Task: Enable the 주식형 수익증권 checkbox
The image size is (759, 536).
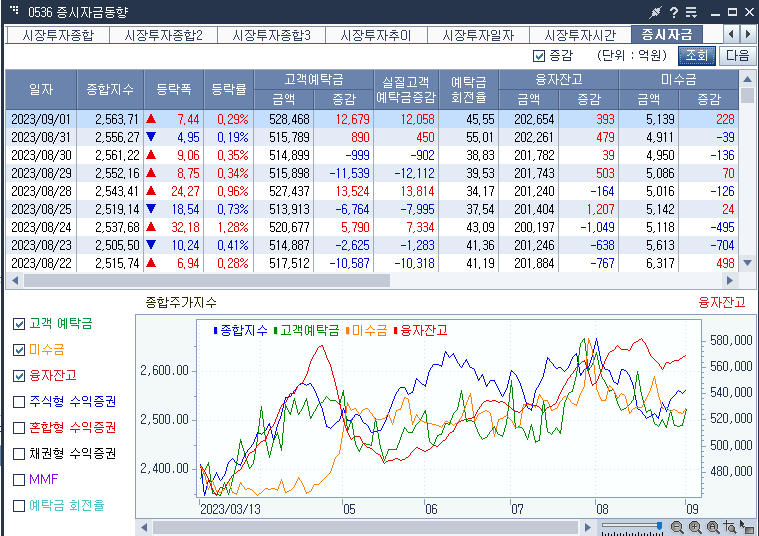Action: pos(19,402)
